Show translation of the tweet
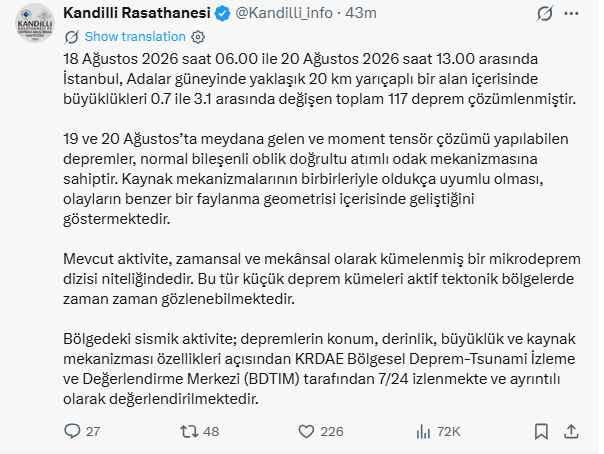604x454 pixels. pyautogui.click(x=135, y=37)
